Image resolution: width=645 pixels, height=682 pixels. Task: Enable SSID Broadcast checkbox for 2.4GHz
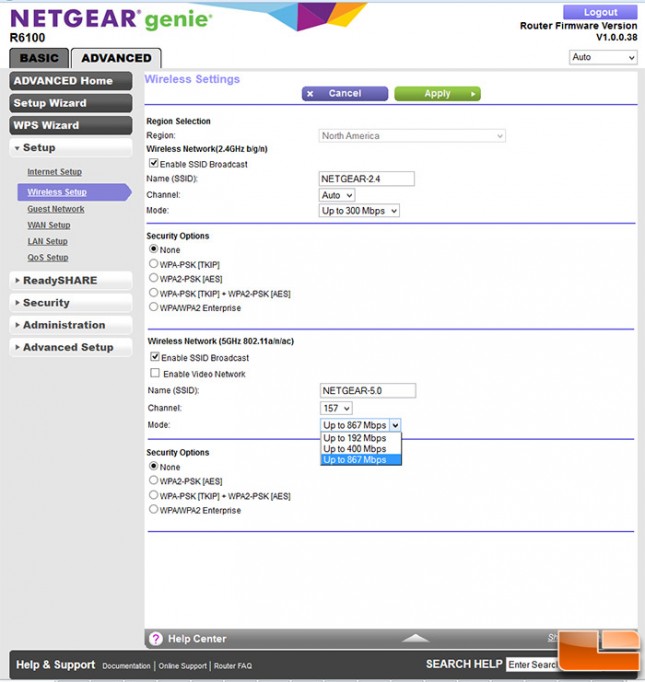click(154, 163)
